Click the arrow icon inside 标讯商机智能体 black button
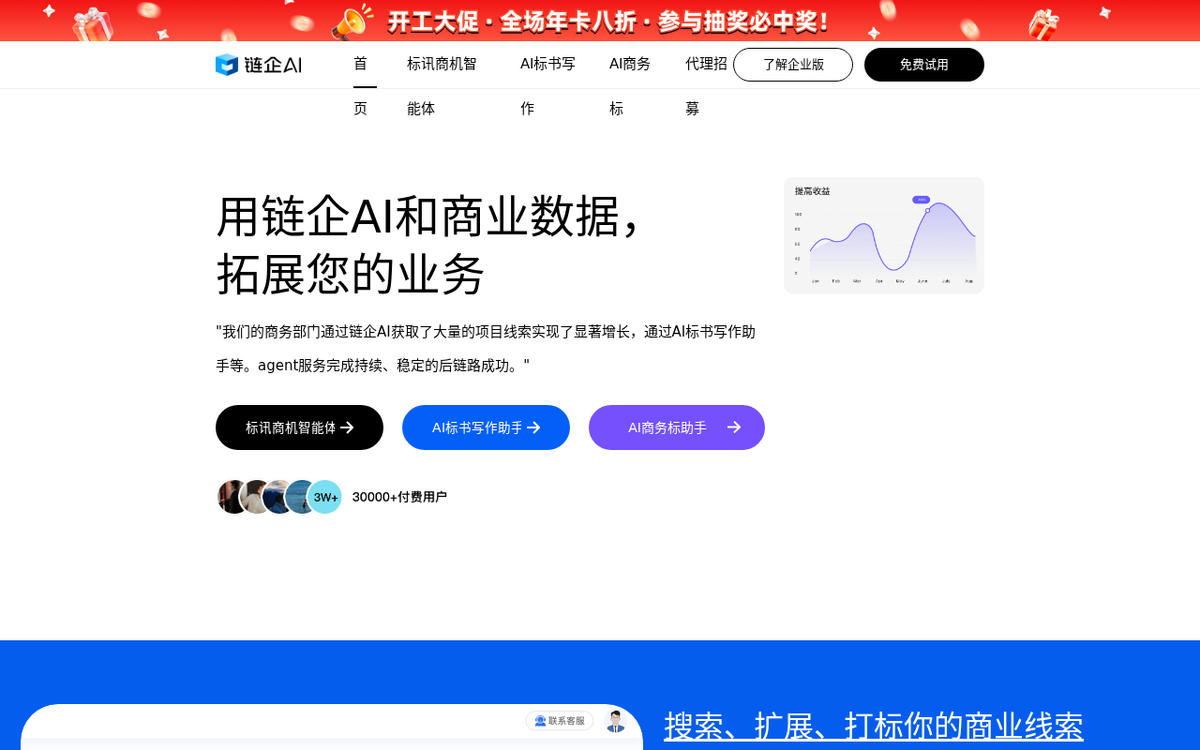The height and width of the screenshot is (750, 1200). pos(347,427)
